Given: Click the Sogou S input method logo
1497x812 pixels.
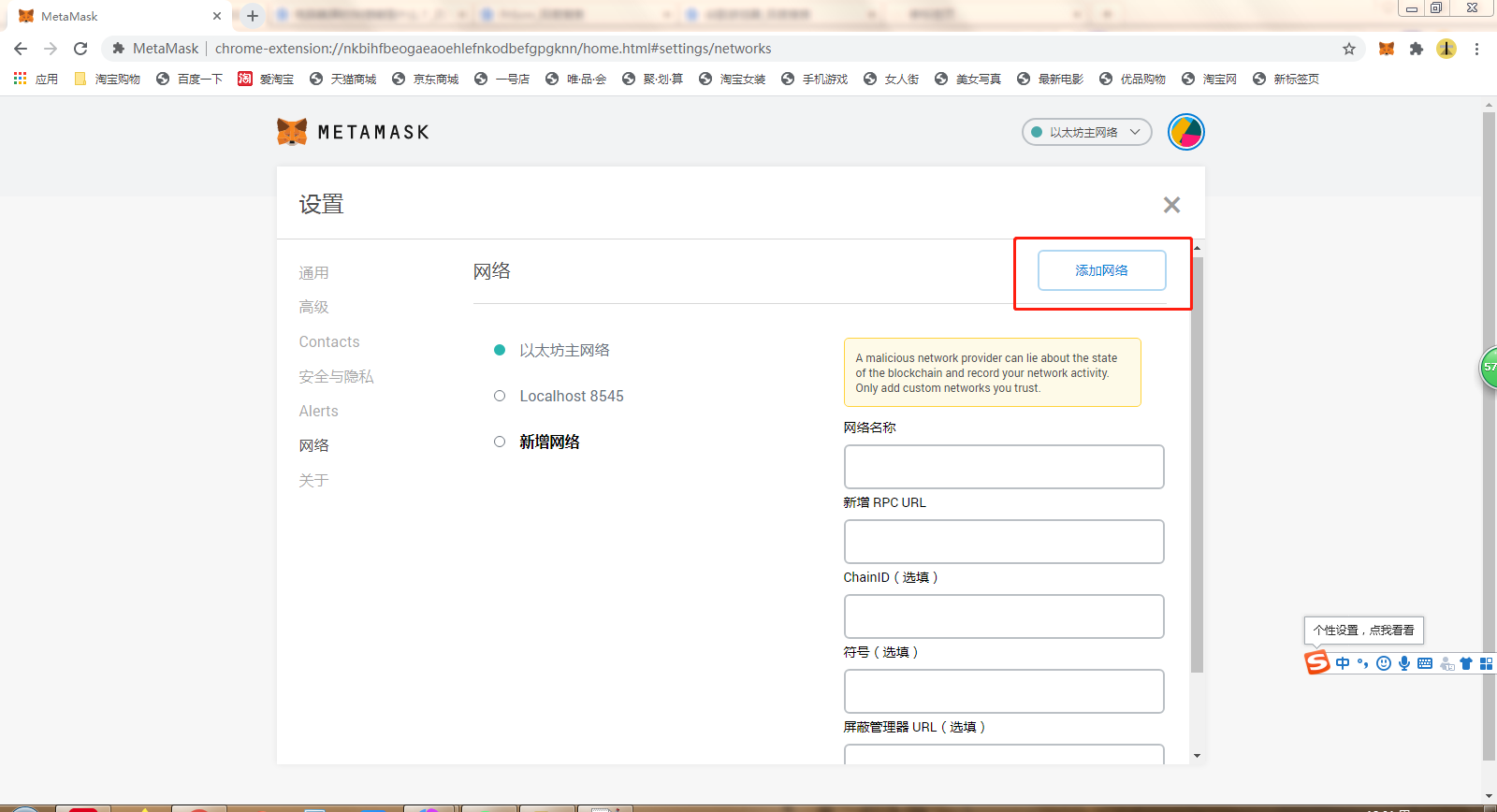Looking at the screenshot, I should tap(1317, 662).
